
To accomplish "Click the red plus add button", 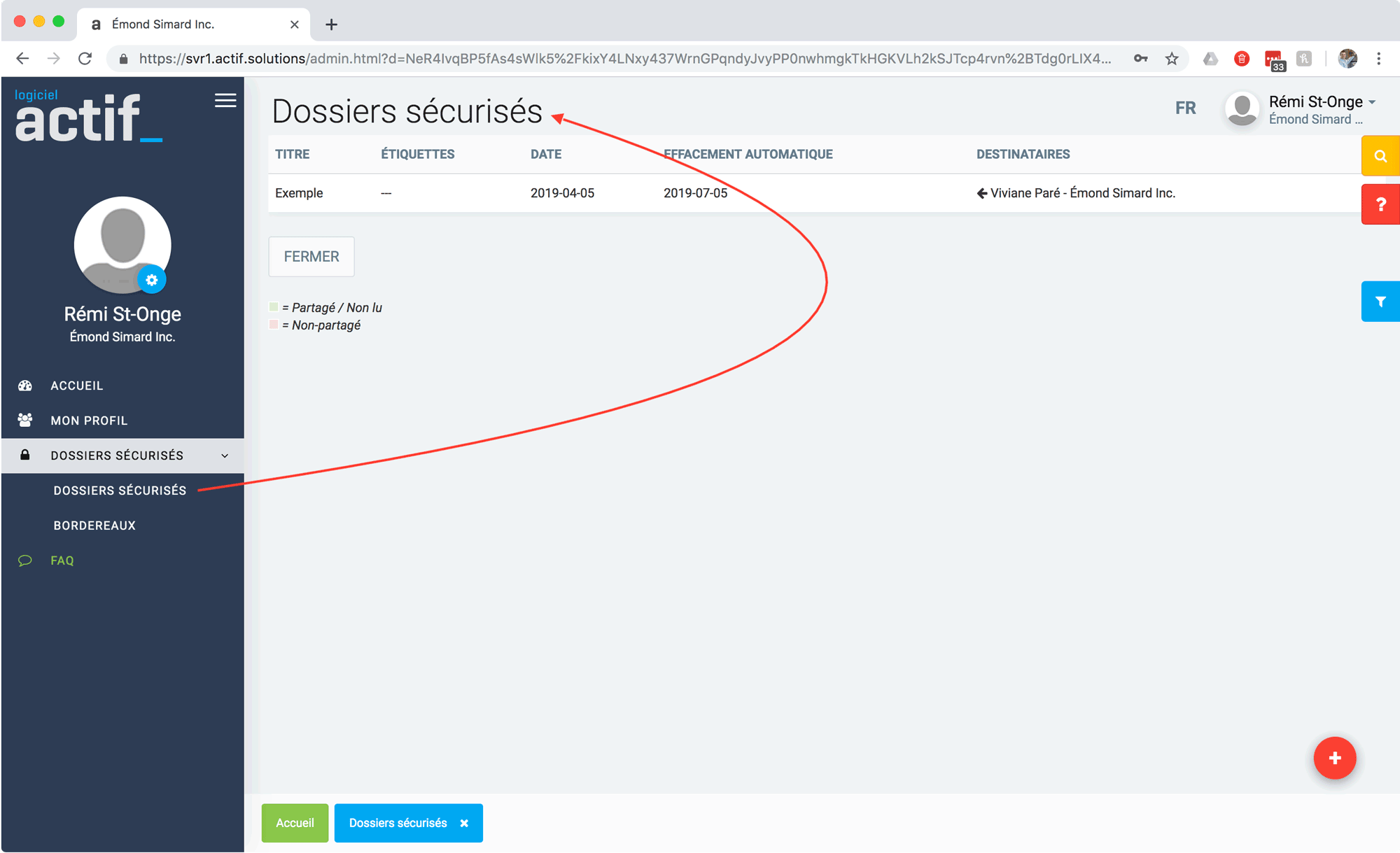I will (1334, 758).
